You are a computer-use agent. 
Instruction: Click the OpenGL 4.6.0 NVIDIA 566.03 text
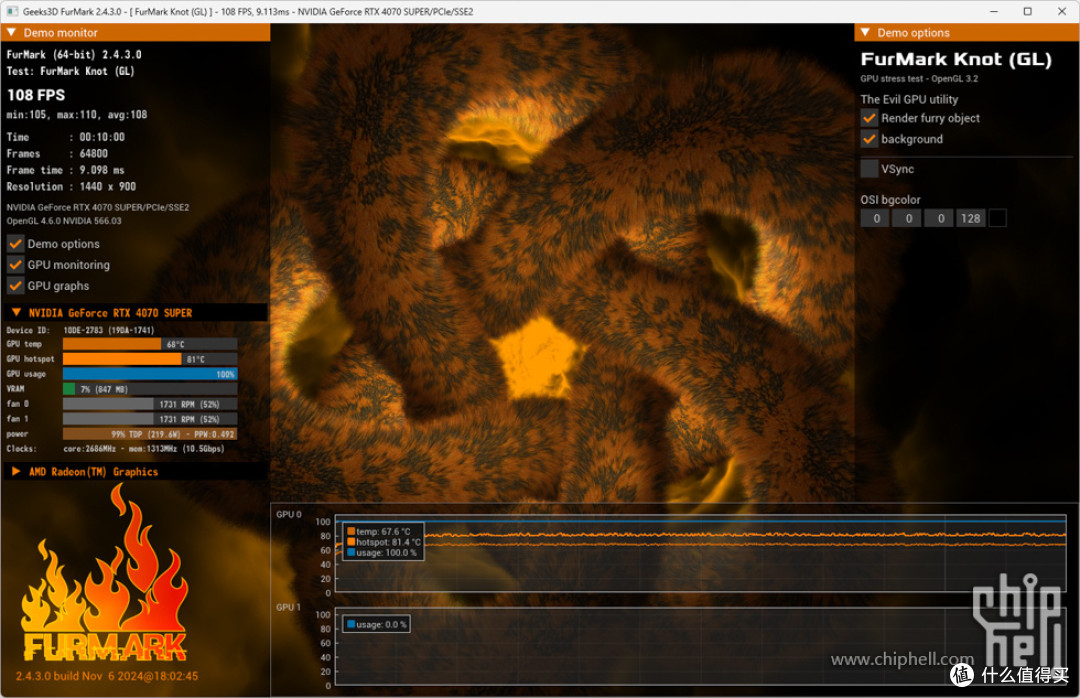[64, 221]
